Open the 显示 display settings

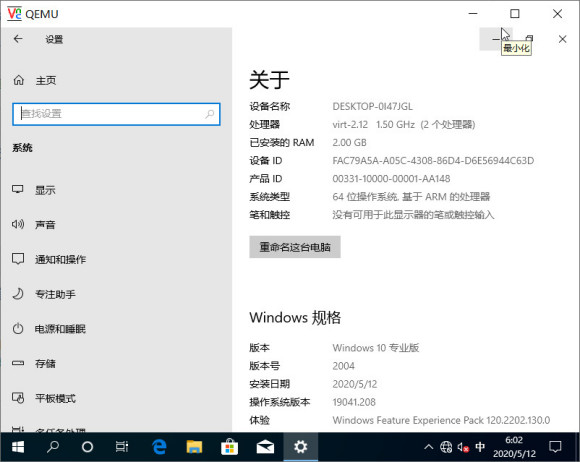coord(116,190)
